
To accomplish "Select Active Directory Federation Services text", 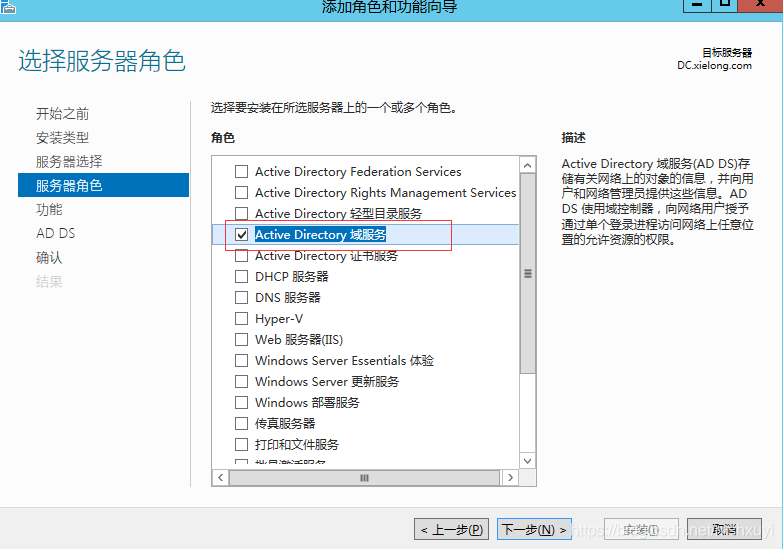I will coord(358,171).
